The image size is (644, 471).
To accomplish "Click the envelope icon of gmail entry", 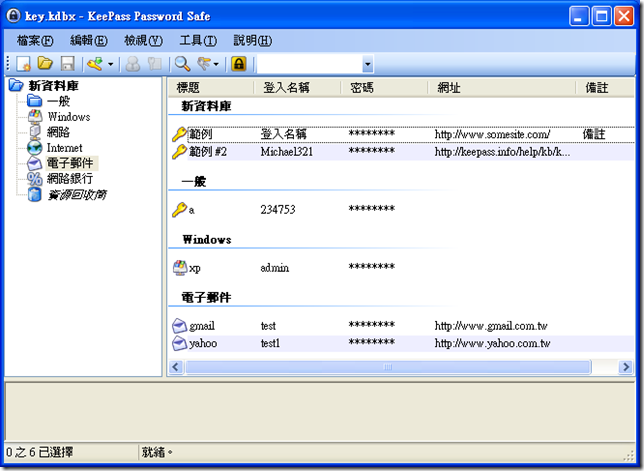I will 179,326.
